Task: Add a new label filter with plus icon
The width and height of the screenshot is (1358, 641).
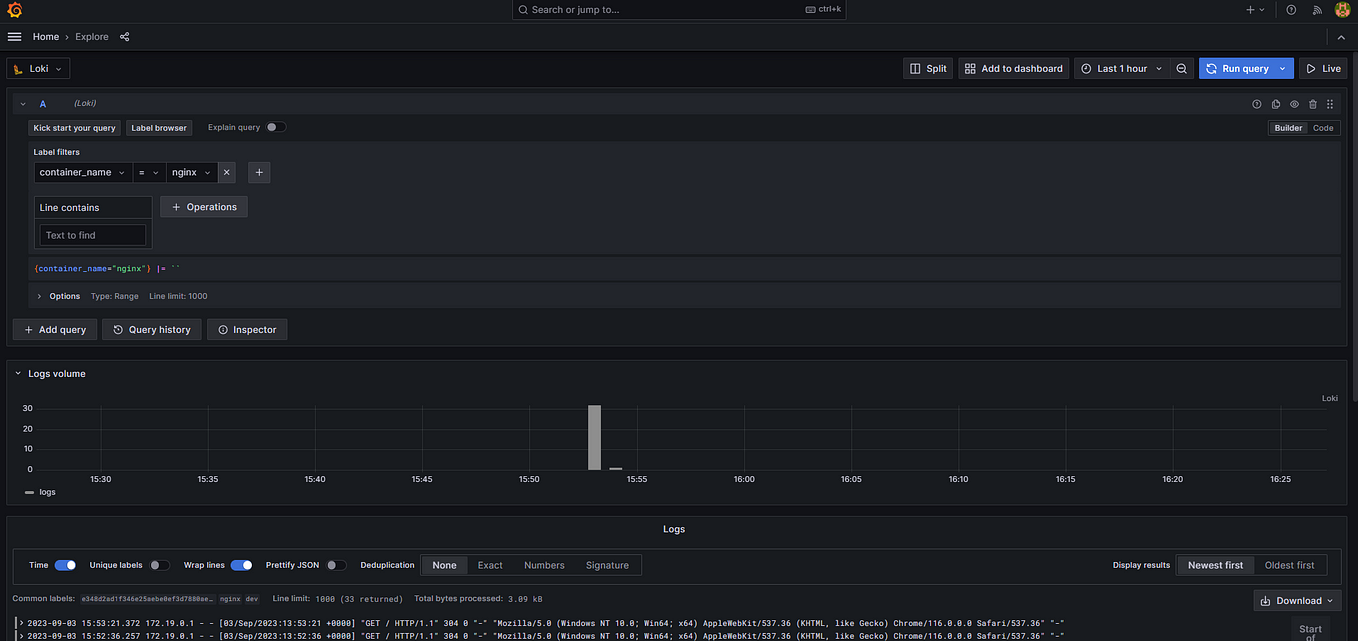Action: coord(259,172)
